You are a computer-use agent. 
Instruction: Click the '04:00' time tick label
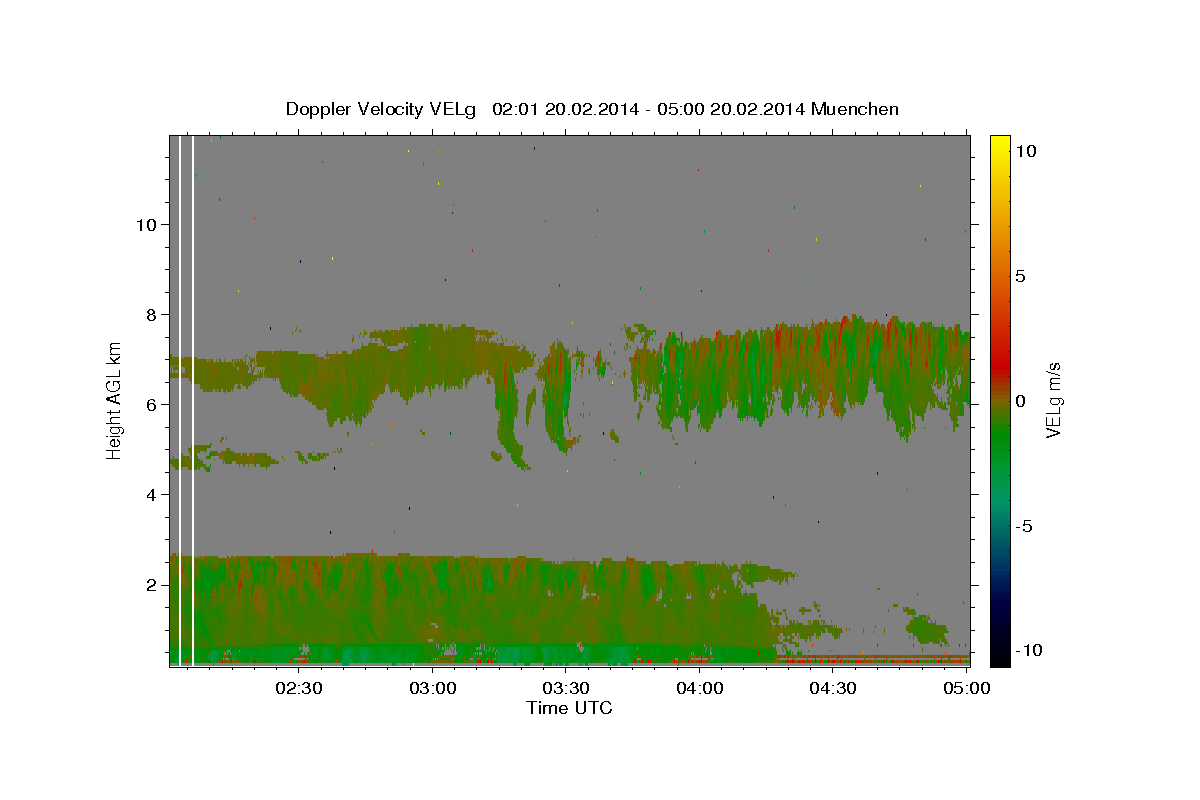(700, 688)
